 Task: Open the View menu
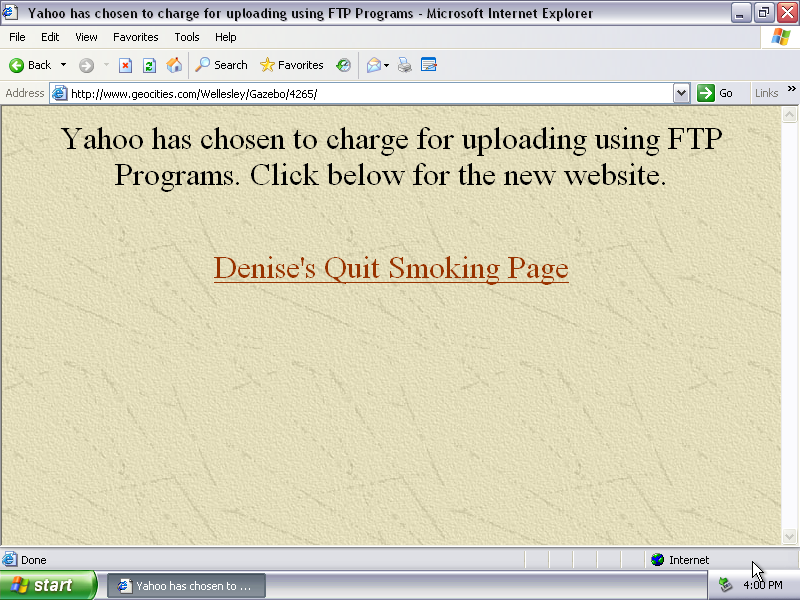click(86, 37)
